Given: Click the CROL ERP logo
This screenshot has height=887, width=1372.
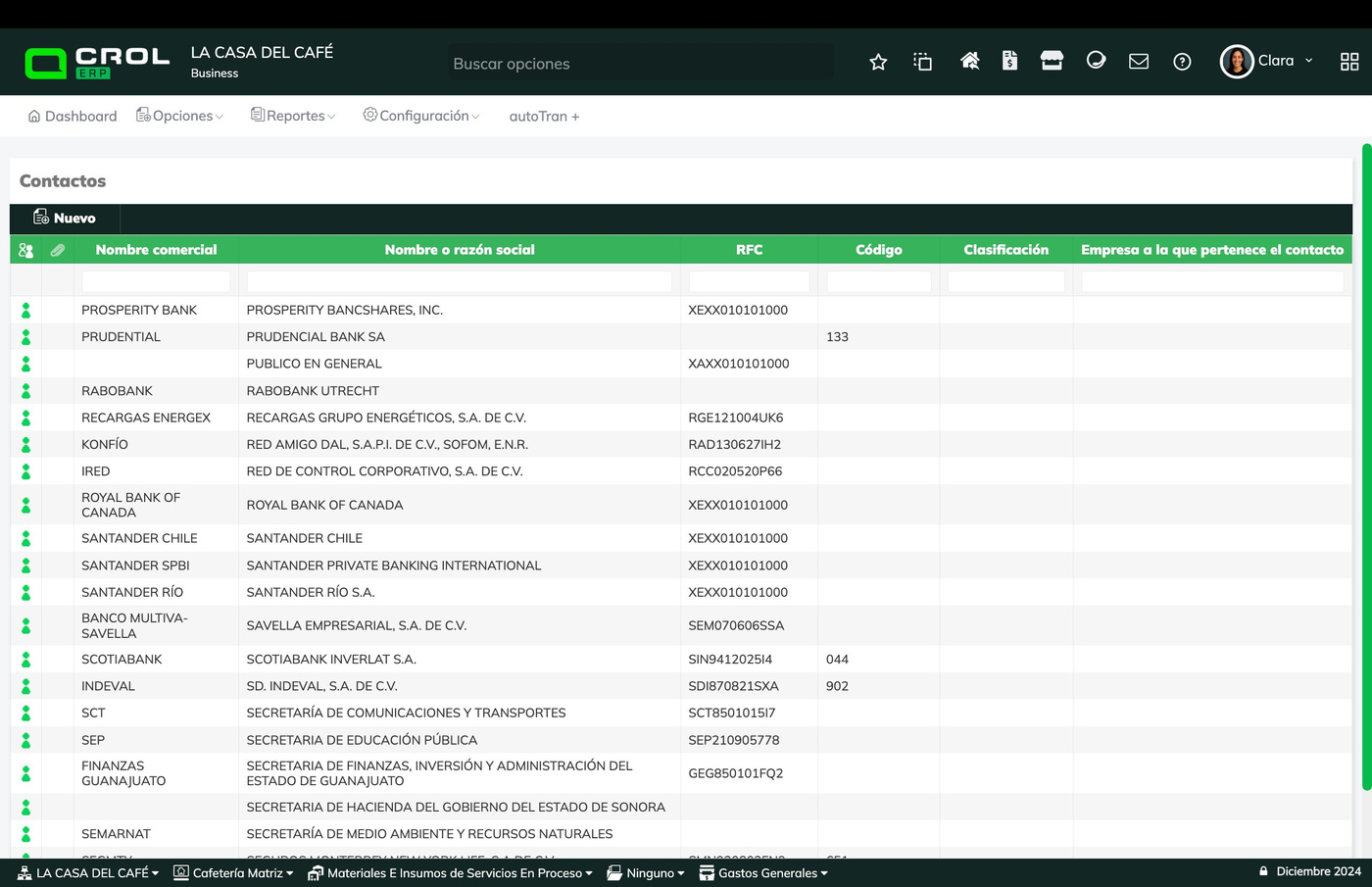Looking at the screenshot, I should pyautogui.click(x=97, y=62).
